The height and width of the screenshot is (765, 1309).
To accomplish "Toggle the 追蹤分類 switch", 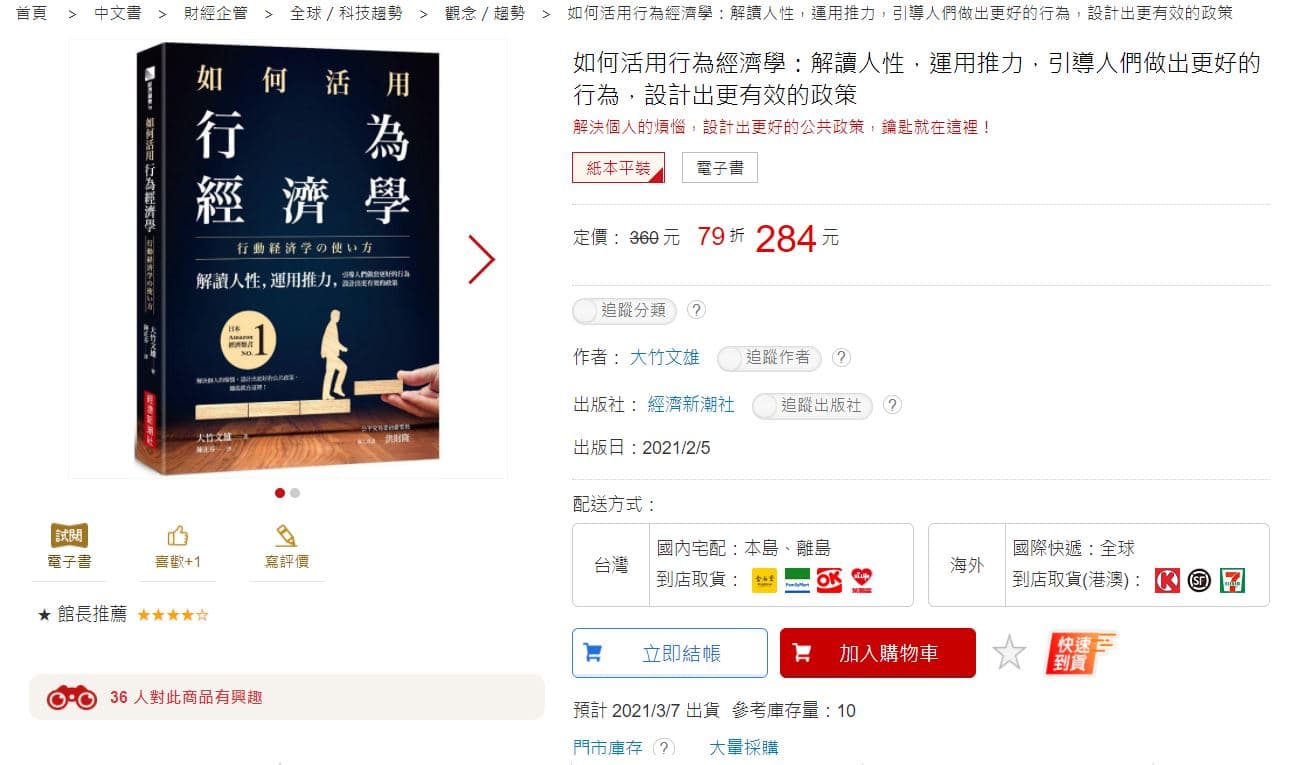I will click(625, 310).
